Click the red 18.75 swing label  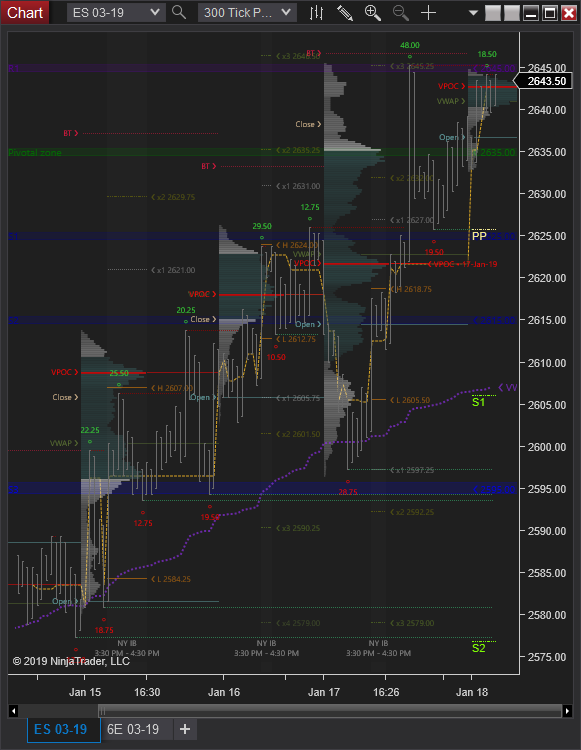pos(104,630)
